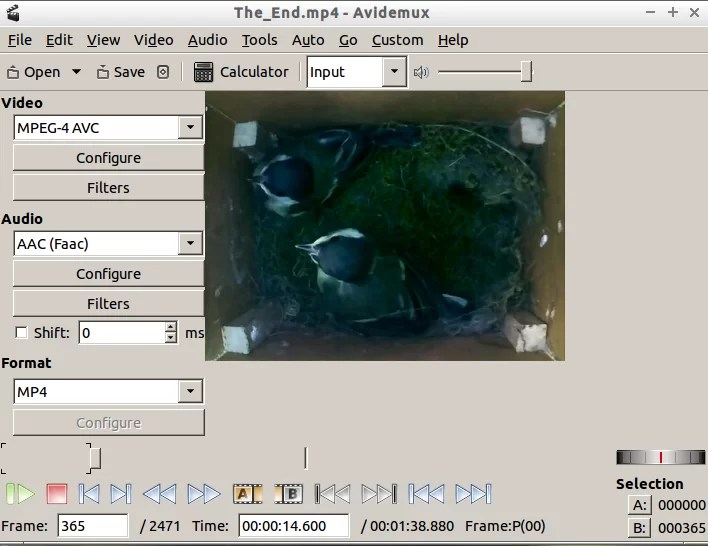This screenshot has height=546, width=708.
Task: Click Configure under Video section
Action: pos(108,158)
